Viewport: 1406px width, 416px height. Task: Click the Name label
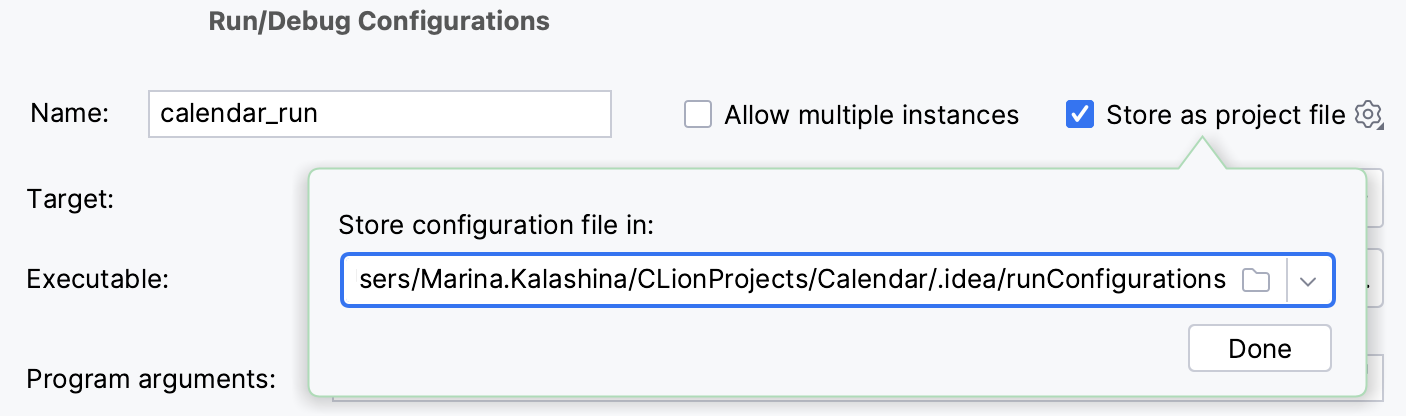pyautogui.click(x=69, y=114)
